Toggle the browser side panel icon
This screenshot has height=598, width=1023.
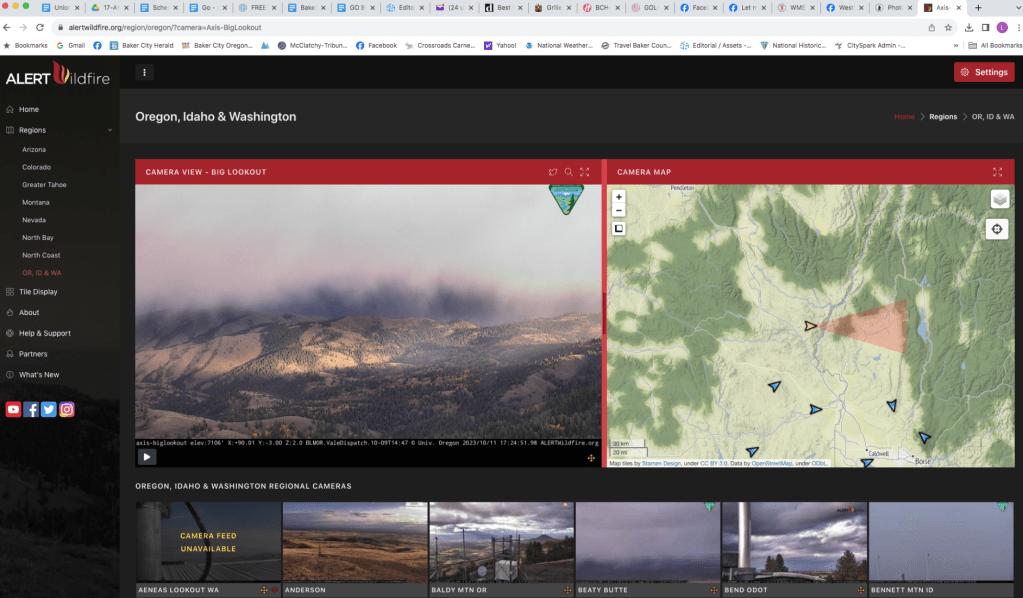[x=985, y=27]
